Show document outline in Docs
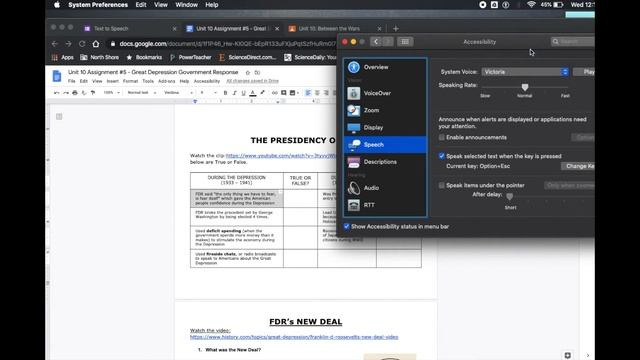 click(x=59, y=117)
